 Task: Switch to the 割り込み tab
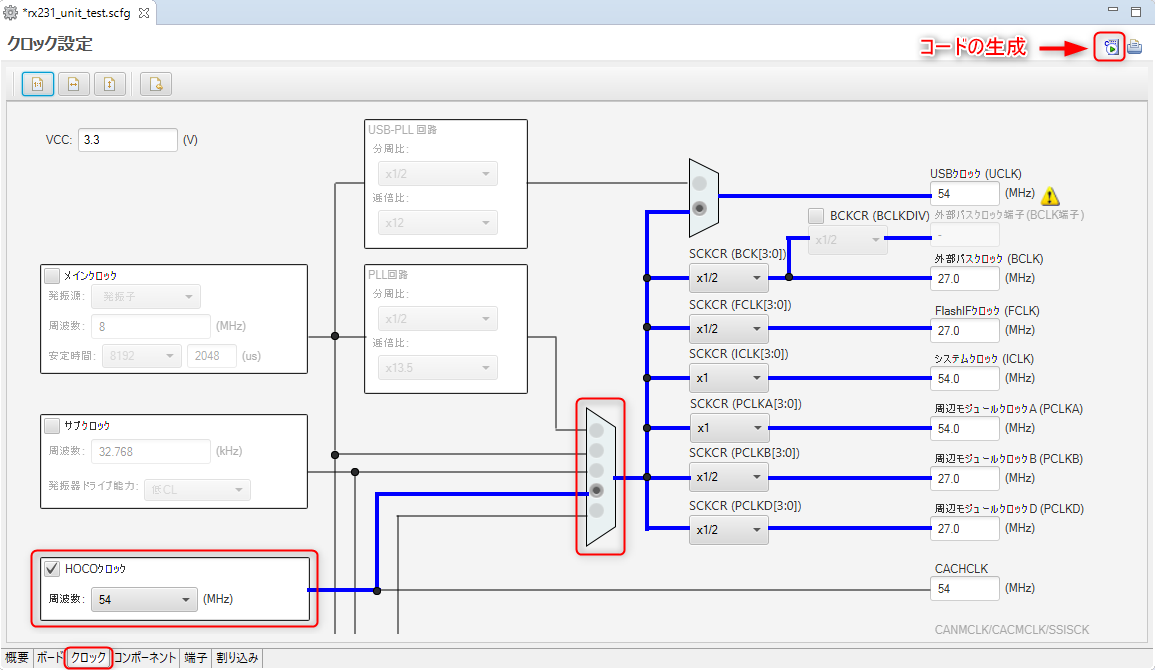tap(237, 657)
